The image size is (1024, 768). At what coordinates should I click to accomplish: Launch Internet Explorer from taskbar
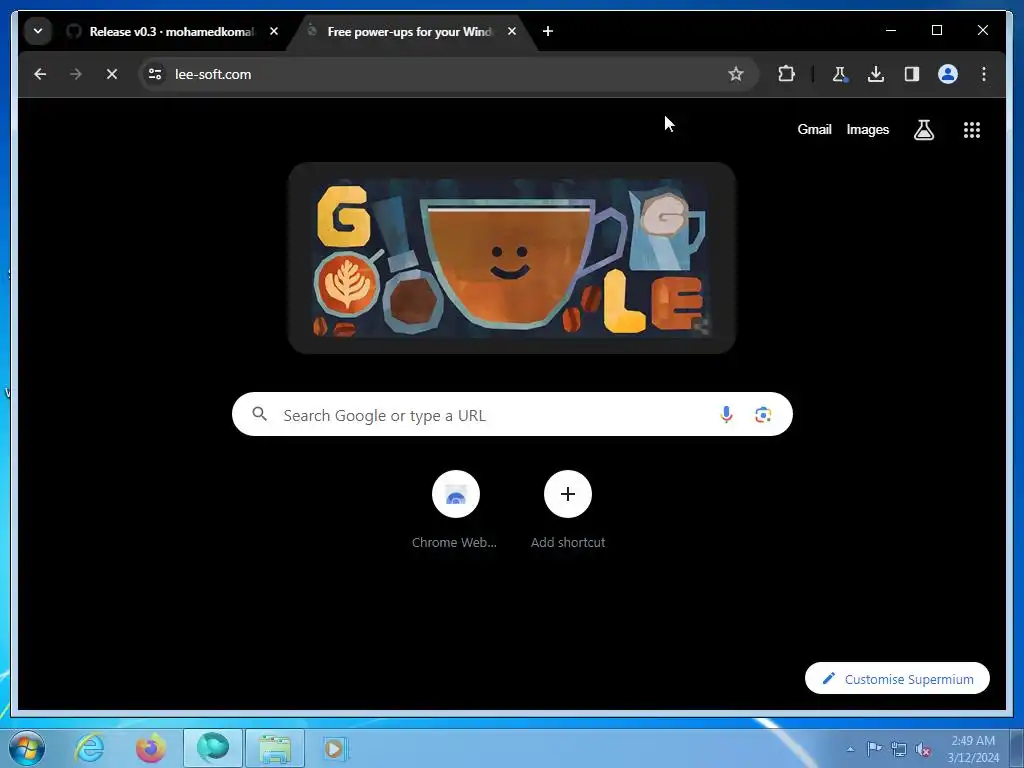pyautogui.click(x=89, y=748)
